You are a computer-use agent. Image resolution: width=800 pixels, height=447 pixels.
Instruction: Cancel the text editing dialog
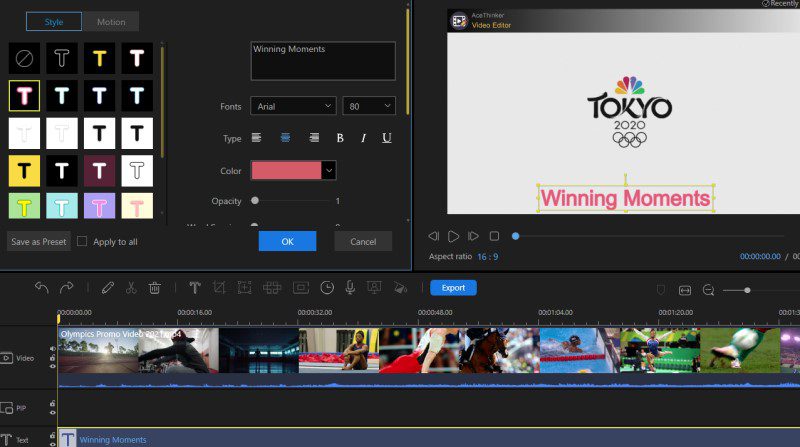pos(363,241)
